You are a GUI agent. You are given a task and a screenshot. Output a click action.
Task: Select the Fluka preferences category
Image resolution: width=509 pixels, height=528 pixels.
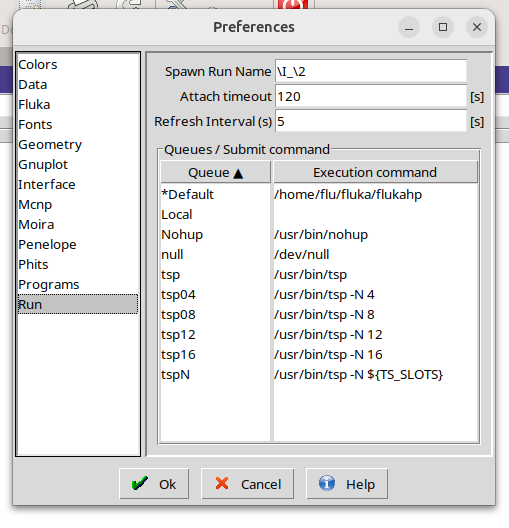point(34,105)
